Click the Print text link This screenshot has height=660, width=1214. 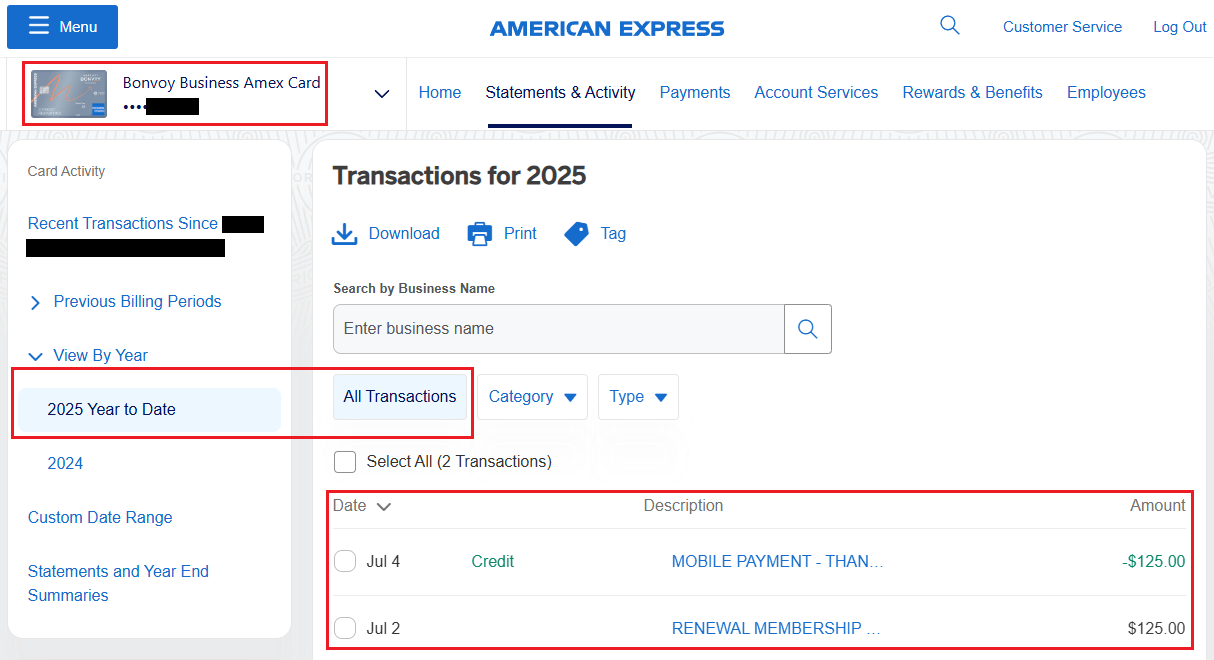tap(520, 233)
